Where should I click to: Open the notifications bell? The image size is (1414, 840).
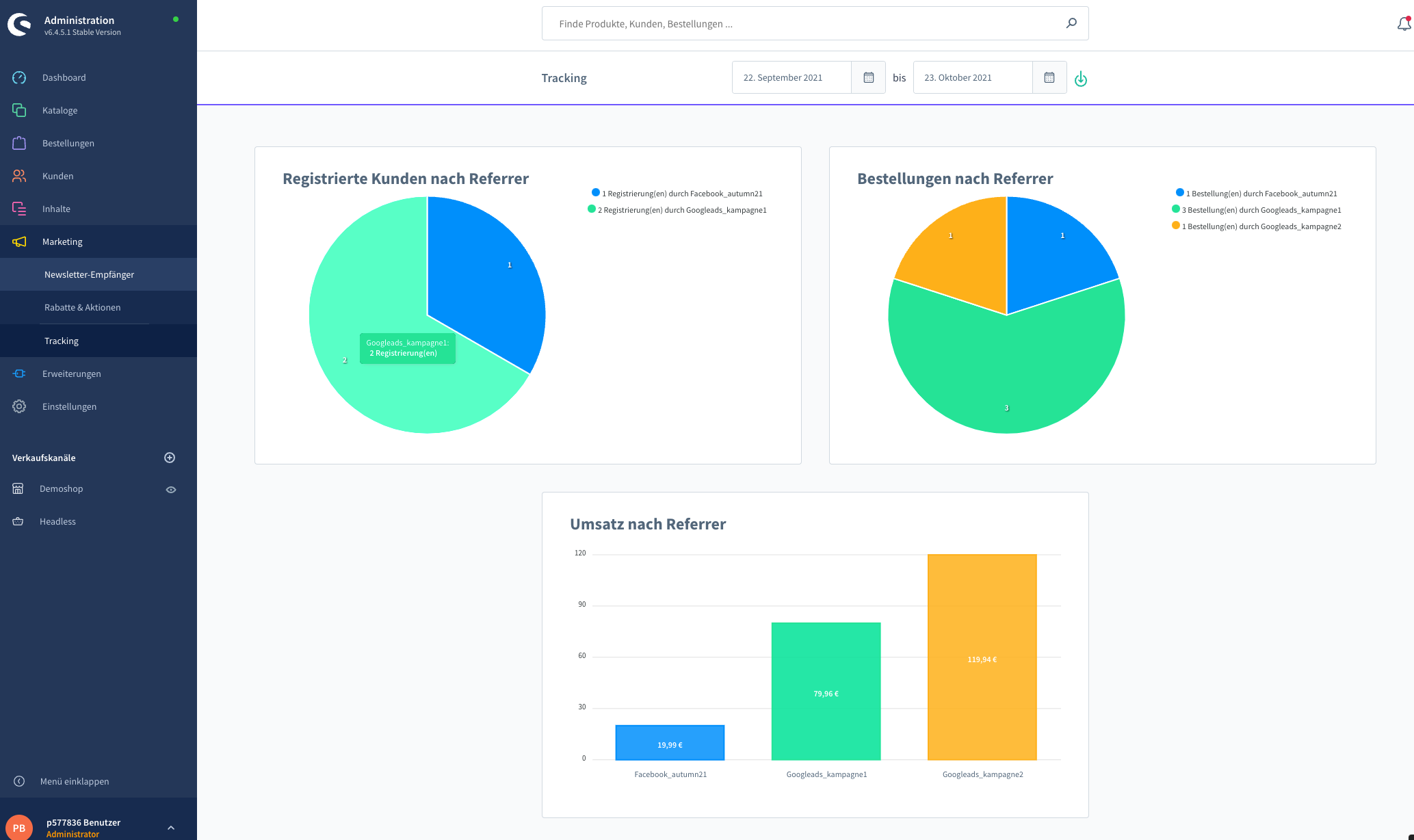coord(1404,24)
